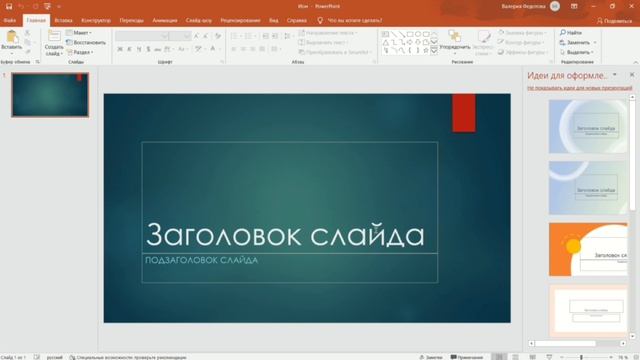Screen dimensions: 640x360
Task: Click the Undo arrow in the title bar
Action: (21, 7)
